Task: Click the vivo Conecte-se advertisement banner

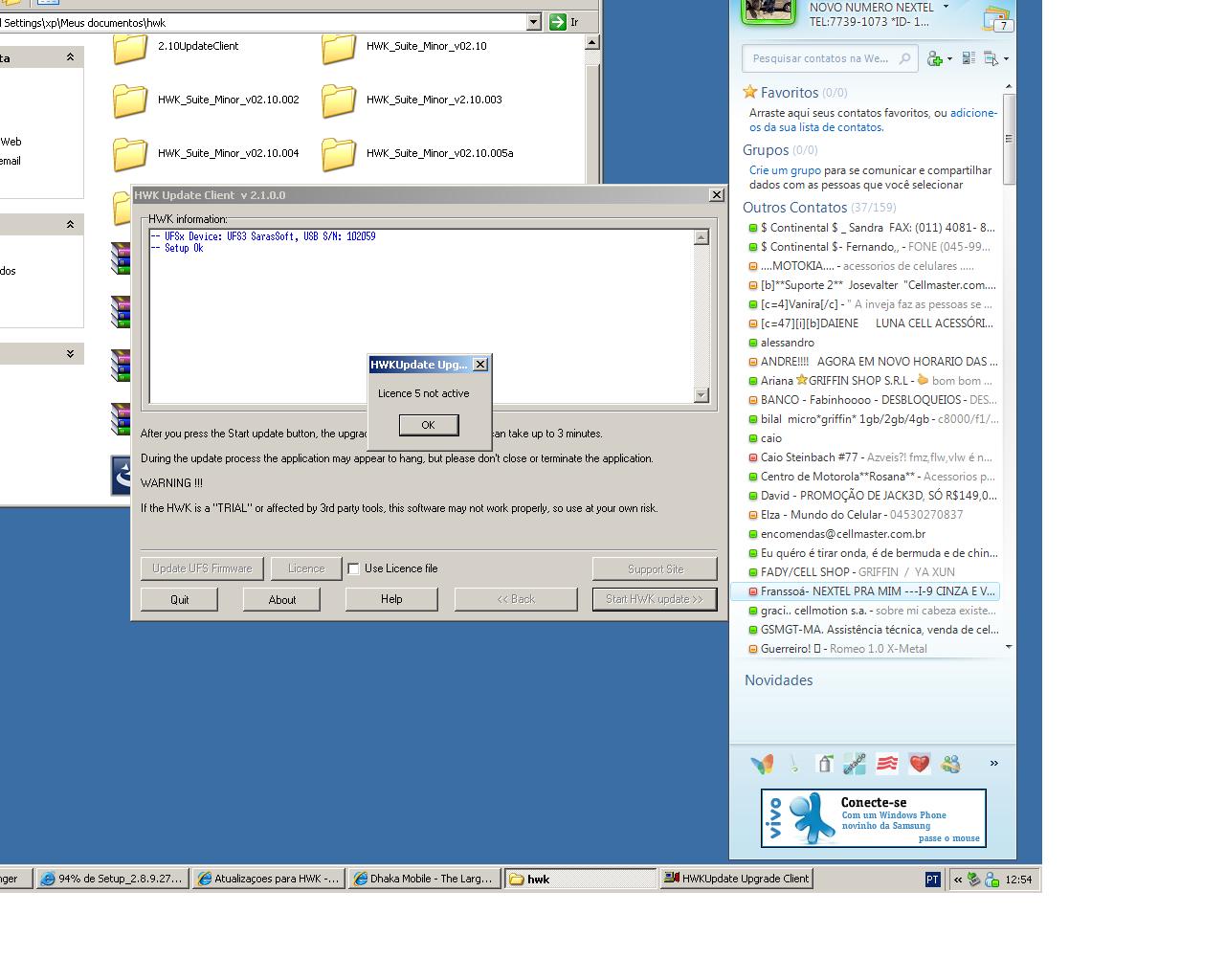Action: point(873,817)
